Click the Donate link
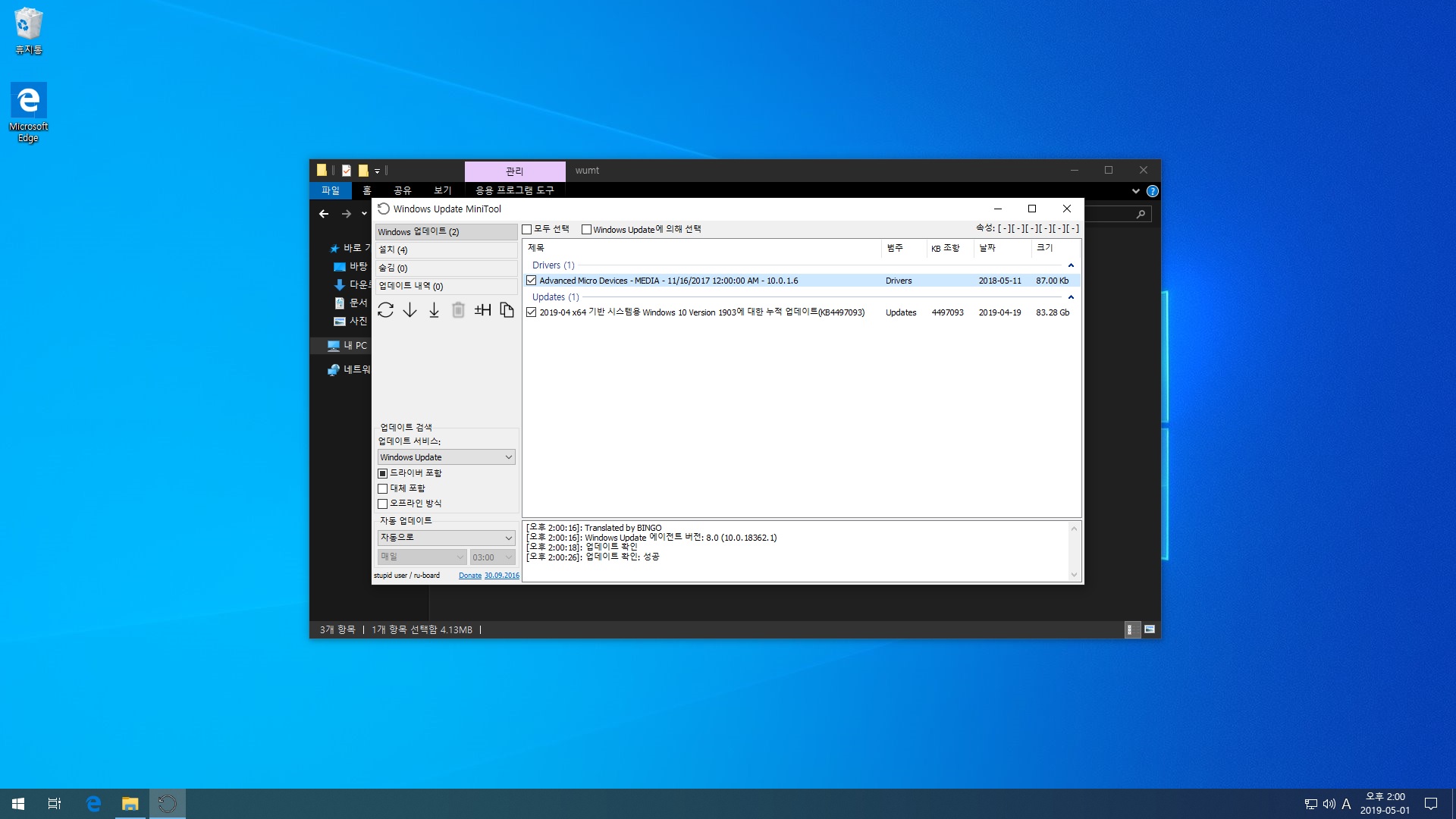The height and width of the screenshot is (819, 1456). pos(470,576)
